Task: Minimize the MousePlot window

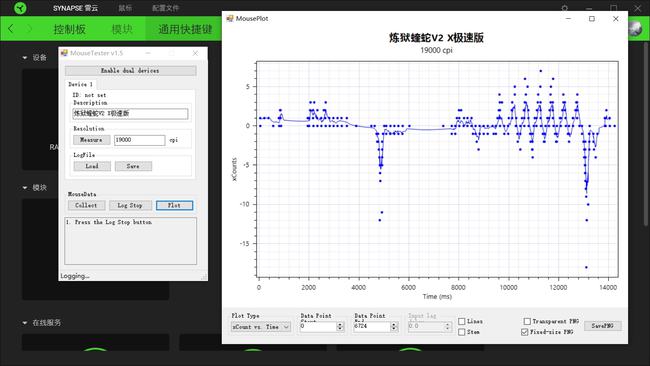Action: pos(568,19)
